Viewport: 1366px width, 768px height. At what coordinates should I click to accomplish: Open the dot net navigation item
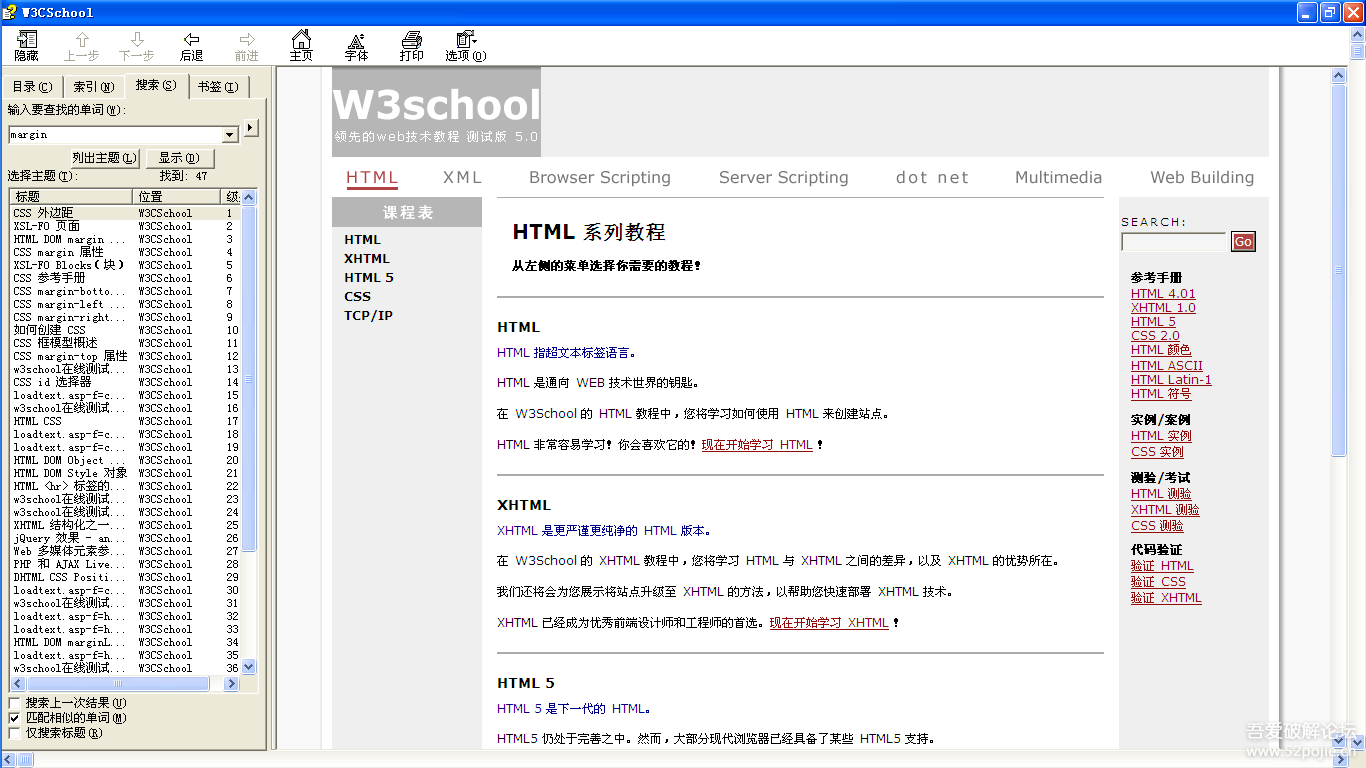932,177
